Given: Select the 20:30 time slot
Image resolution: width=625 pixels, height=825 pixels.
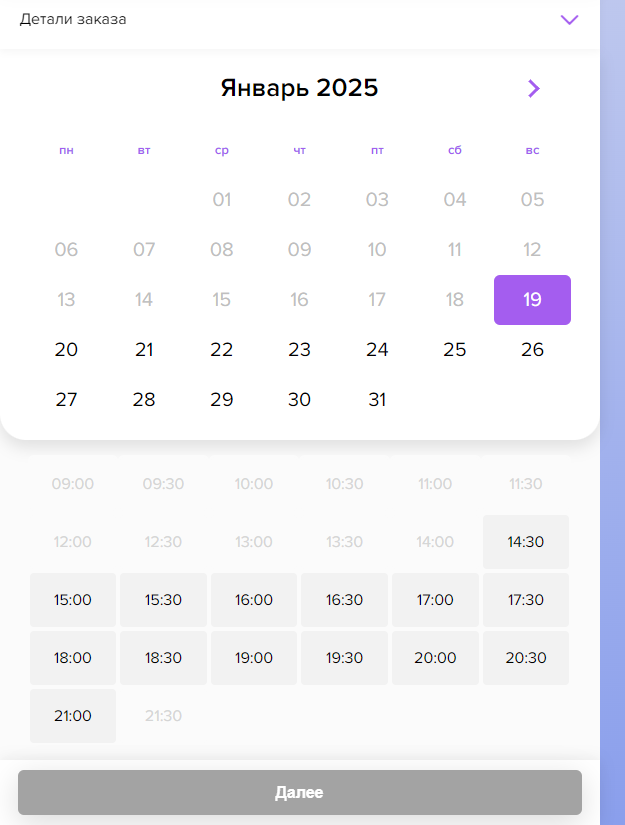Looking at the screenshot, I should pos(526,658).
